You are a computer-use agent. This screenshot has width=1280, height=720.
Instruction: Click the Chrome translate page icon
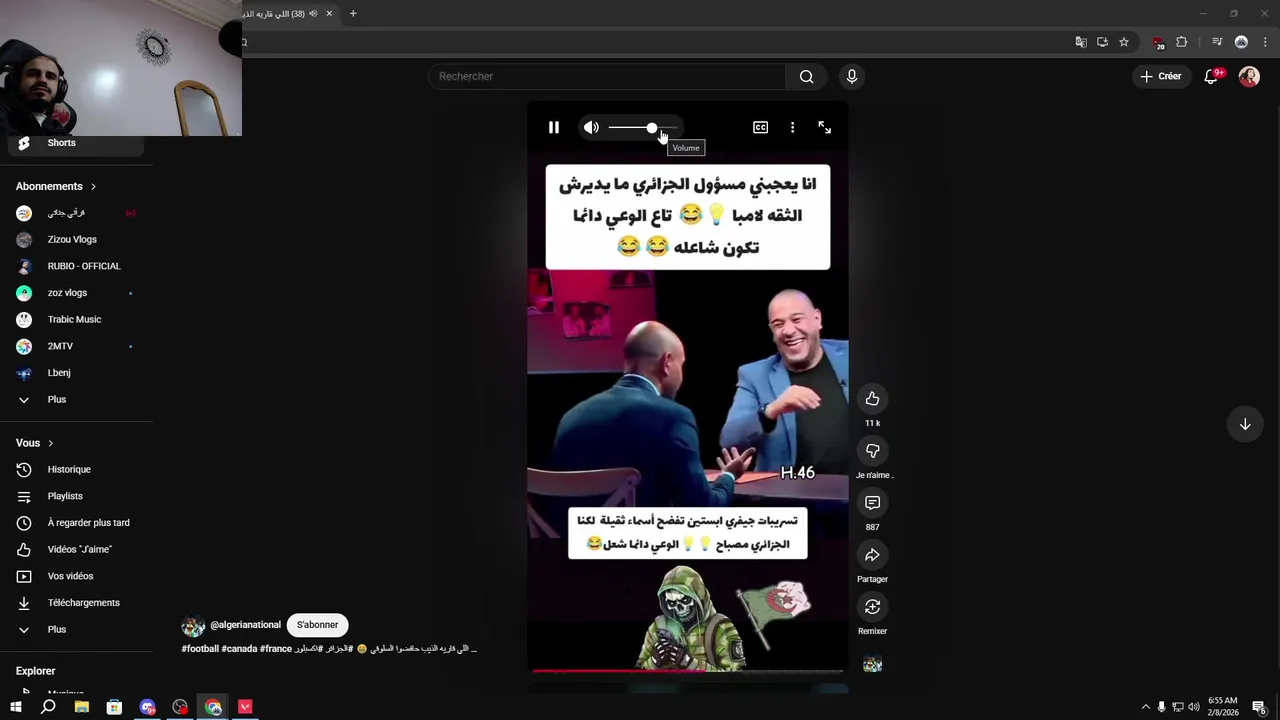[x=1081, y=42]
